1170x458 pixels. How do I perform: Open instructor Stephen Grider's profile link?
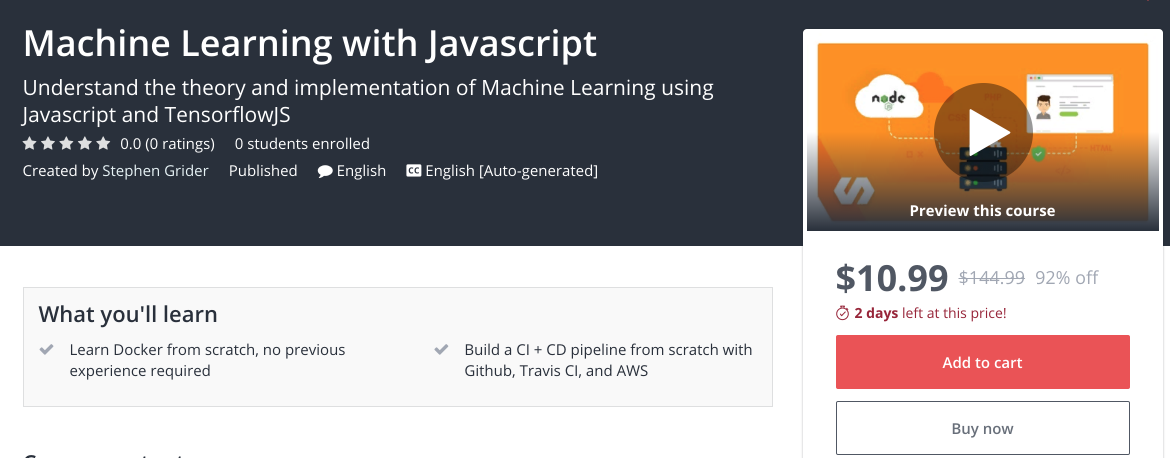[155, 171]
